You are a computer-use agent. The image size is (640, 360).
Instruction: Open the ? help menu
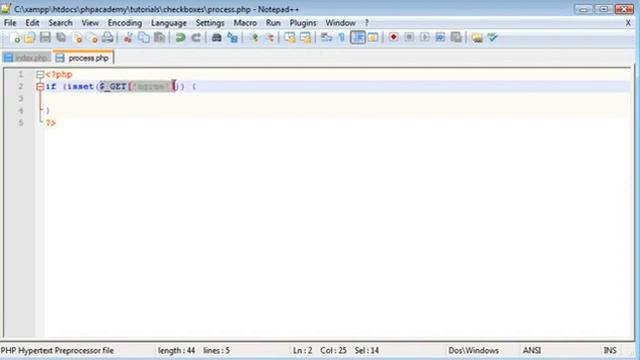(x=367, y=23)
